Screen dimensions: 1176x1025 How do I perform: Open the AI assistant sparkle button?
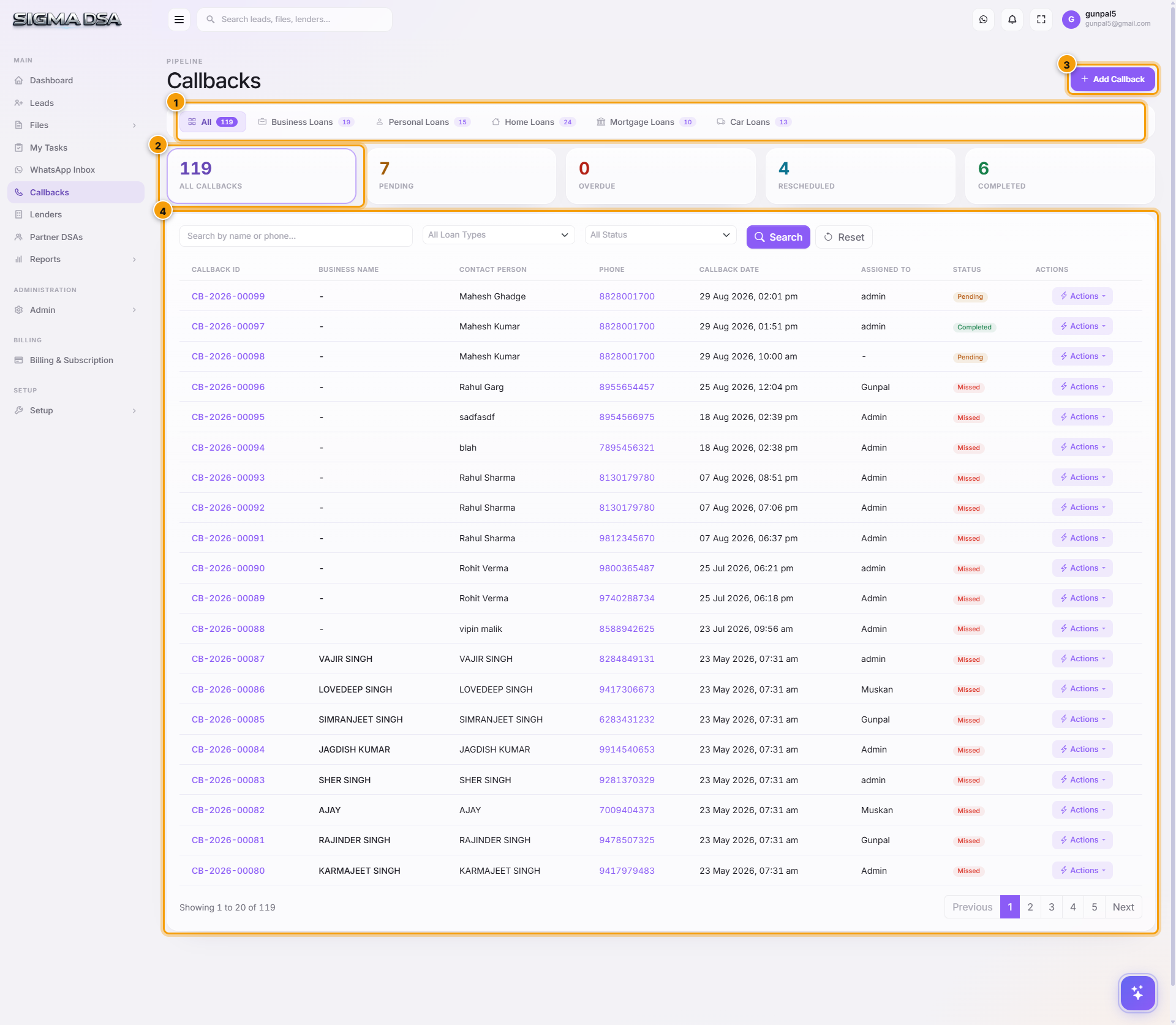[1137, 993]
